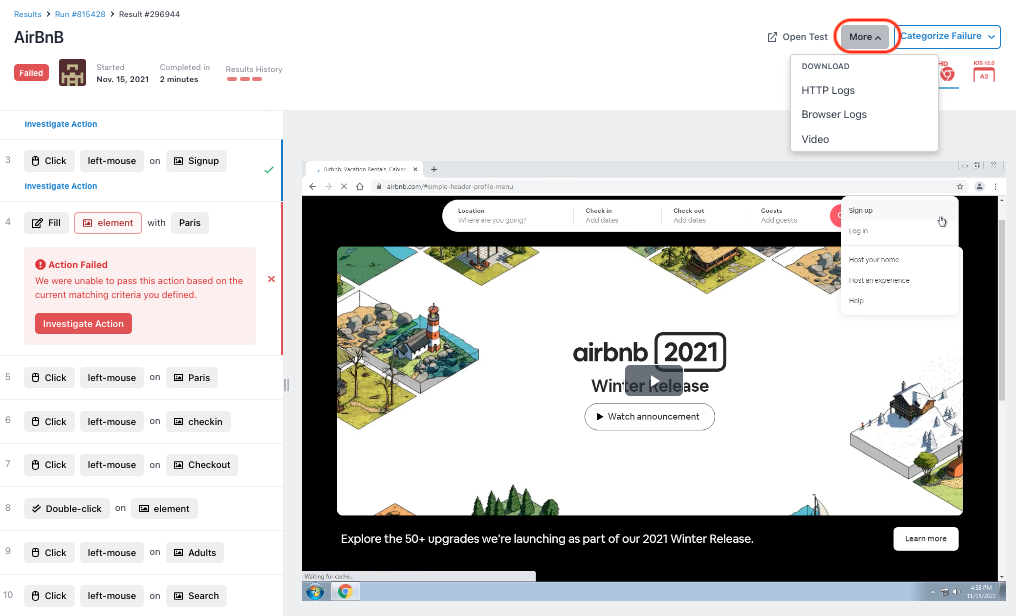Choose Video in the download menu

(814, 139)
